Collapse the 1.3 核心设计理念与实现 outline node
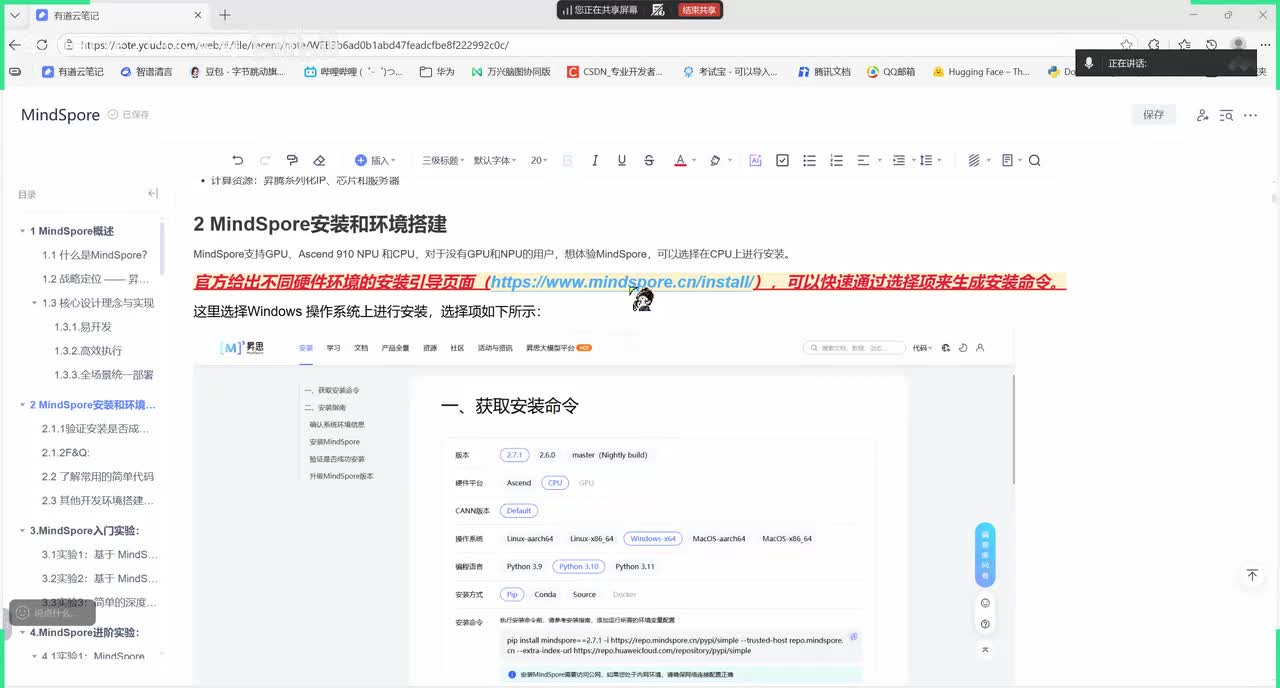1280x688 pixels. point(34,303)
